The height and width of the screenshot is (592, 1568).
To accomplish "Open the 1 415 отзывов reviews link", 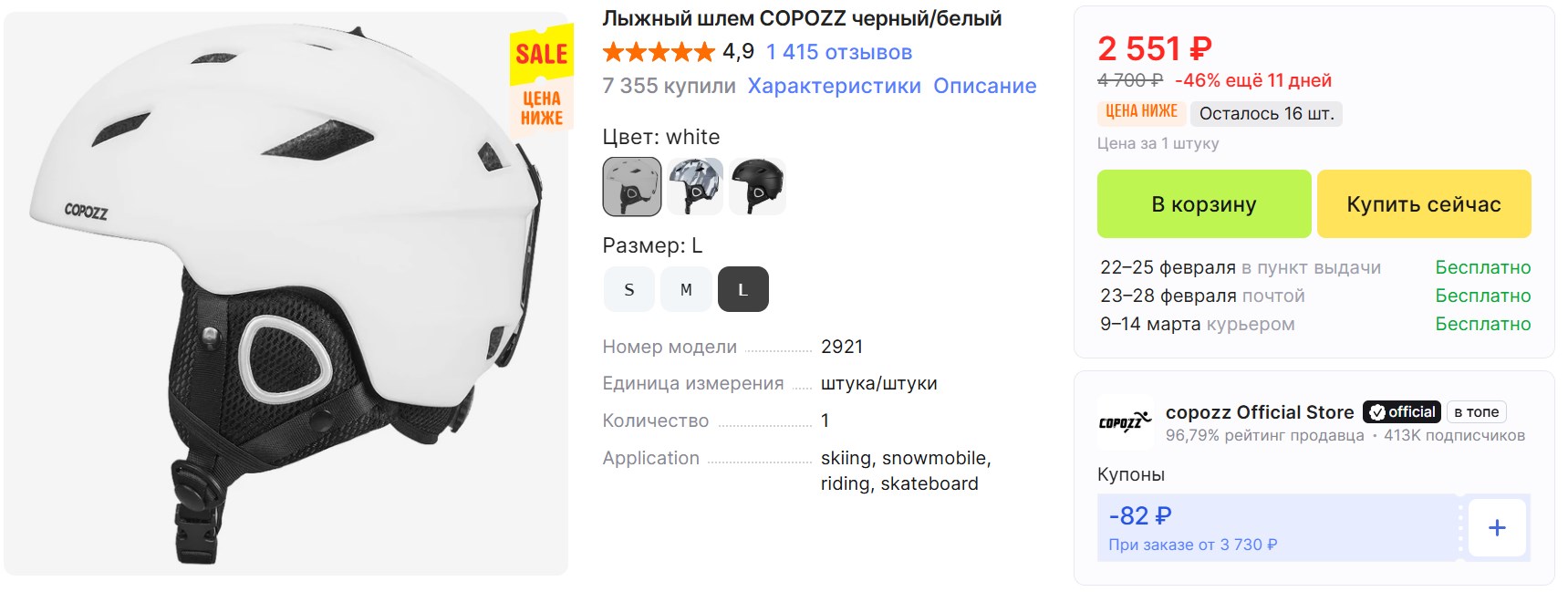I will (x=839, y=52).
